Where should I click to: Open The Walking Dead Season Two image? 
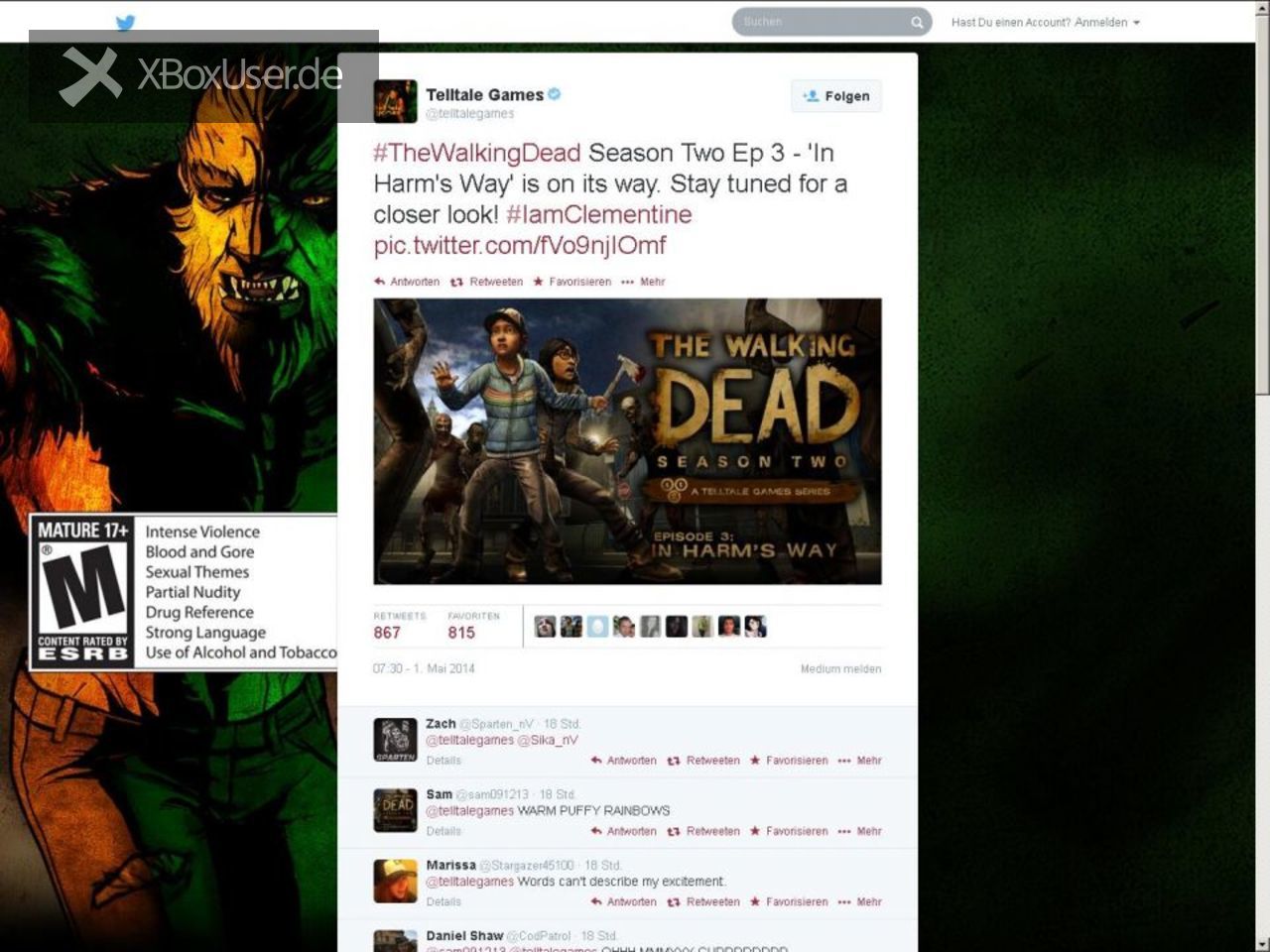627,441
